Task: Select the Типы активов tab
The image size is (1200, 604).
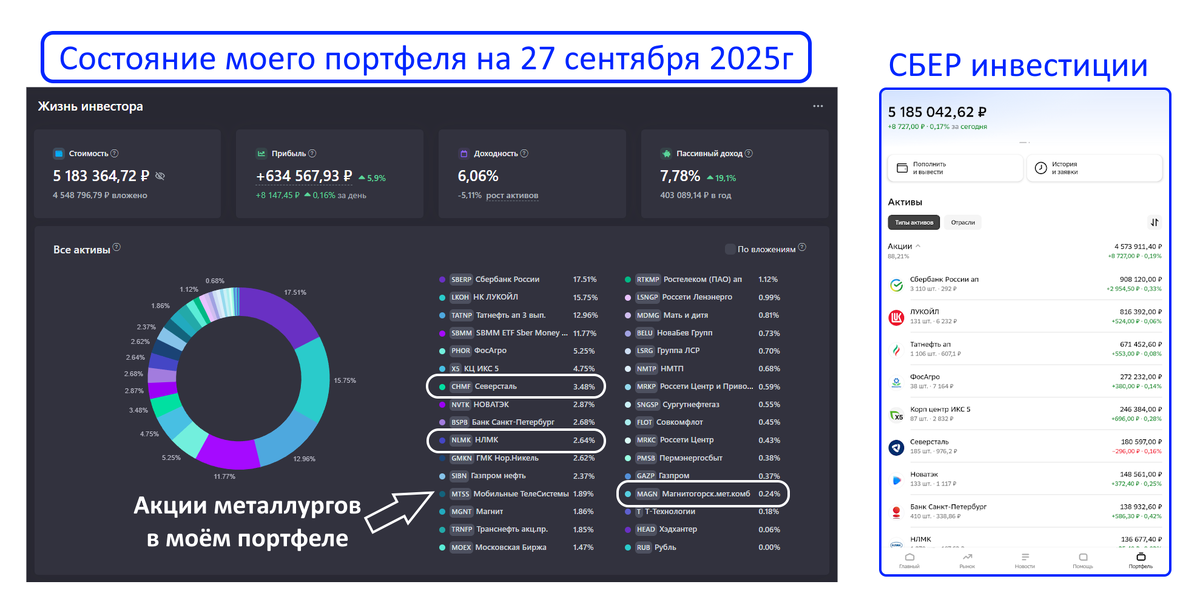Action: coord(915,222)
